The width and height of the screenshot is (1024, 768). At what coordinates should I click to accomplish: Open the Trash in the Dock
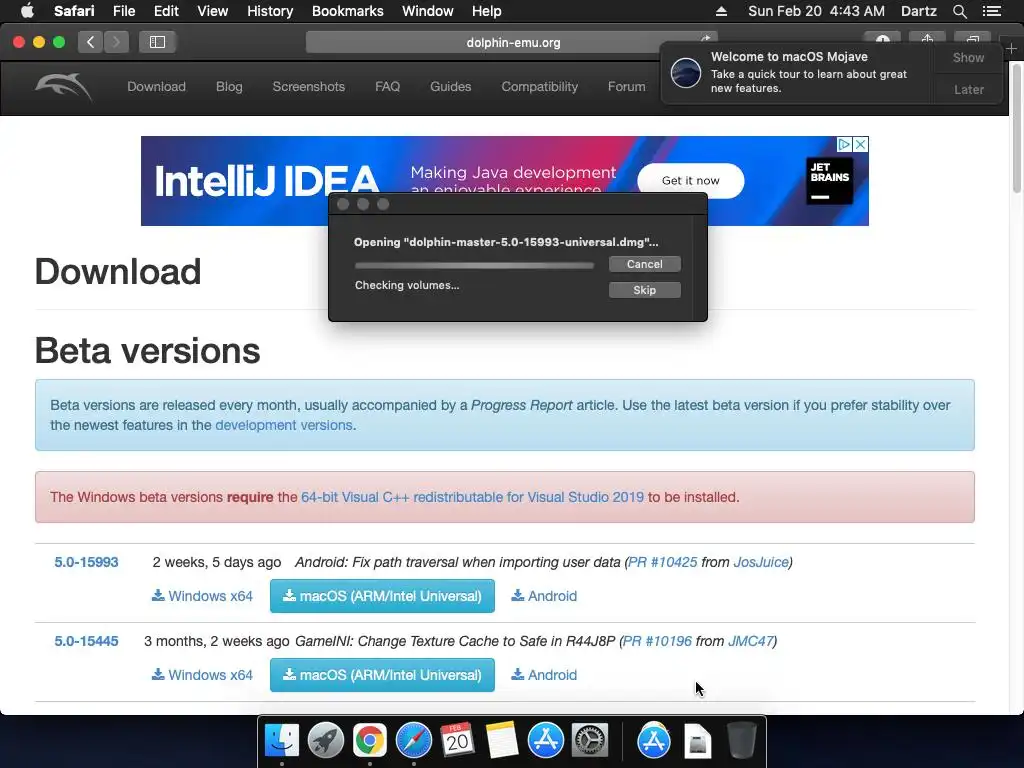pos(741,740)
